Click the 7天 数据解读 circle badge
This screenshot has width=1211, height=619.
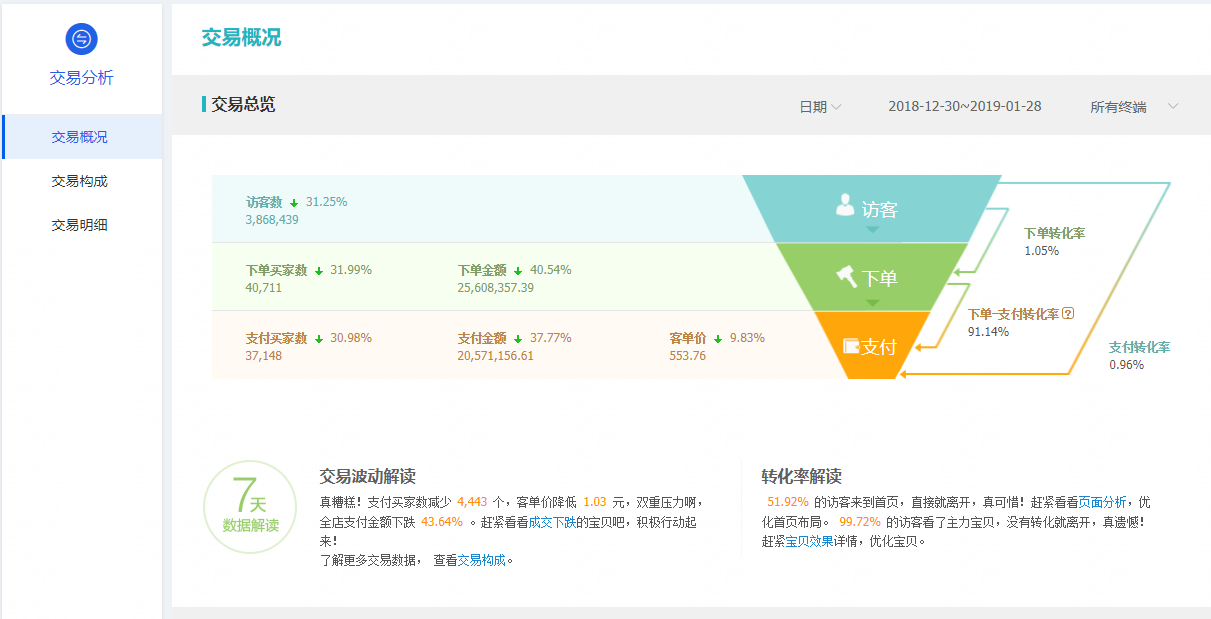[250, 507]
